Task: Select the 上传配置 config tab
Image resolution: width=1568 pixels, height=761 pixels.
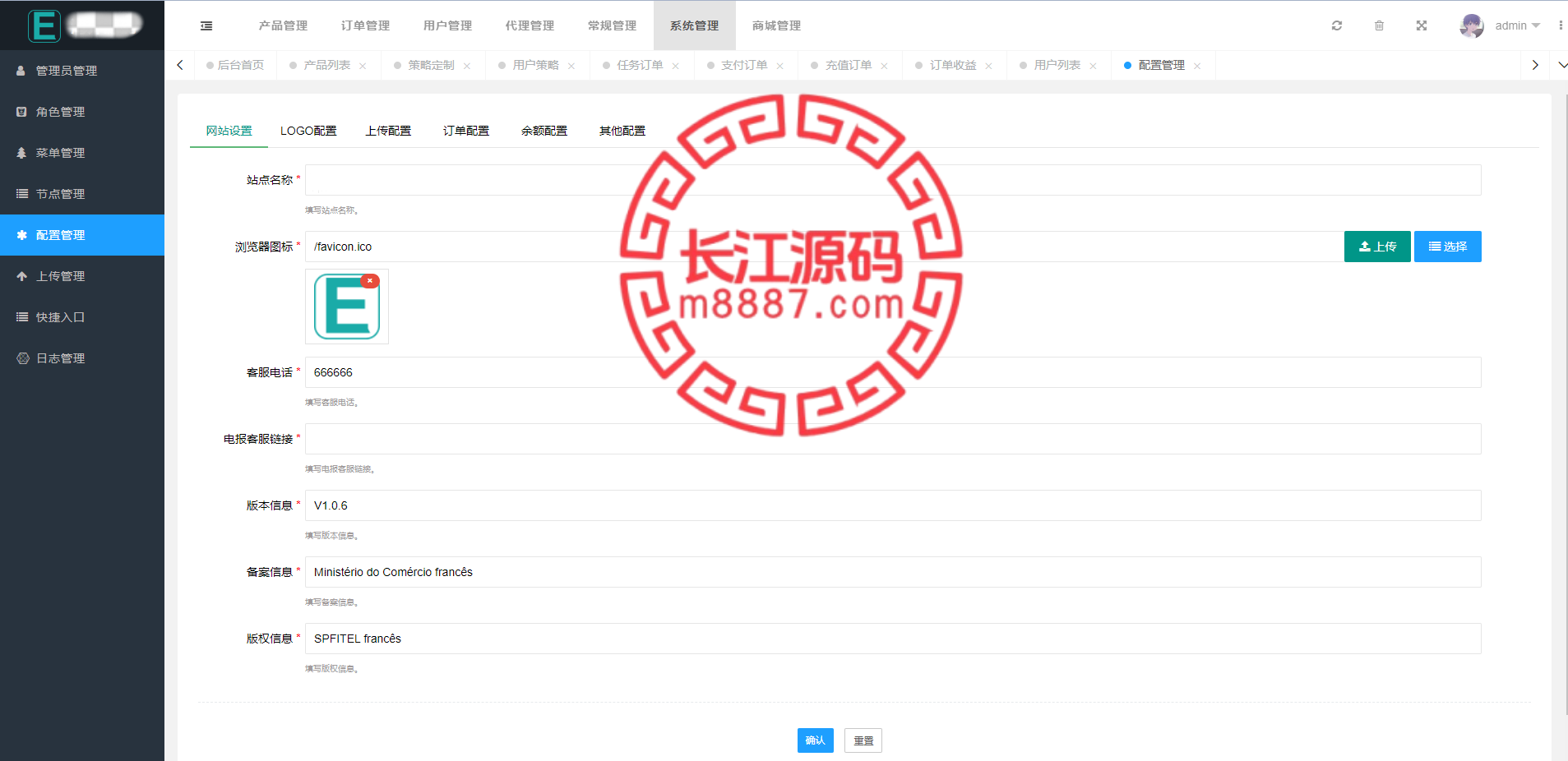Action: [x=388, y=131]
